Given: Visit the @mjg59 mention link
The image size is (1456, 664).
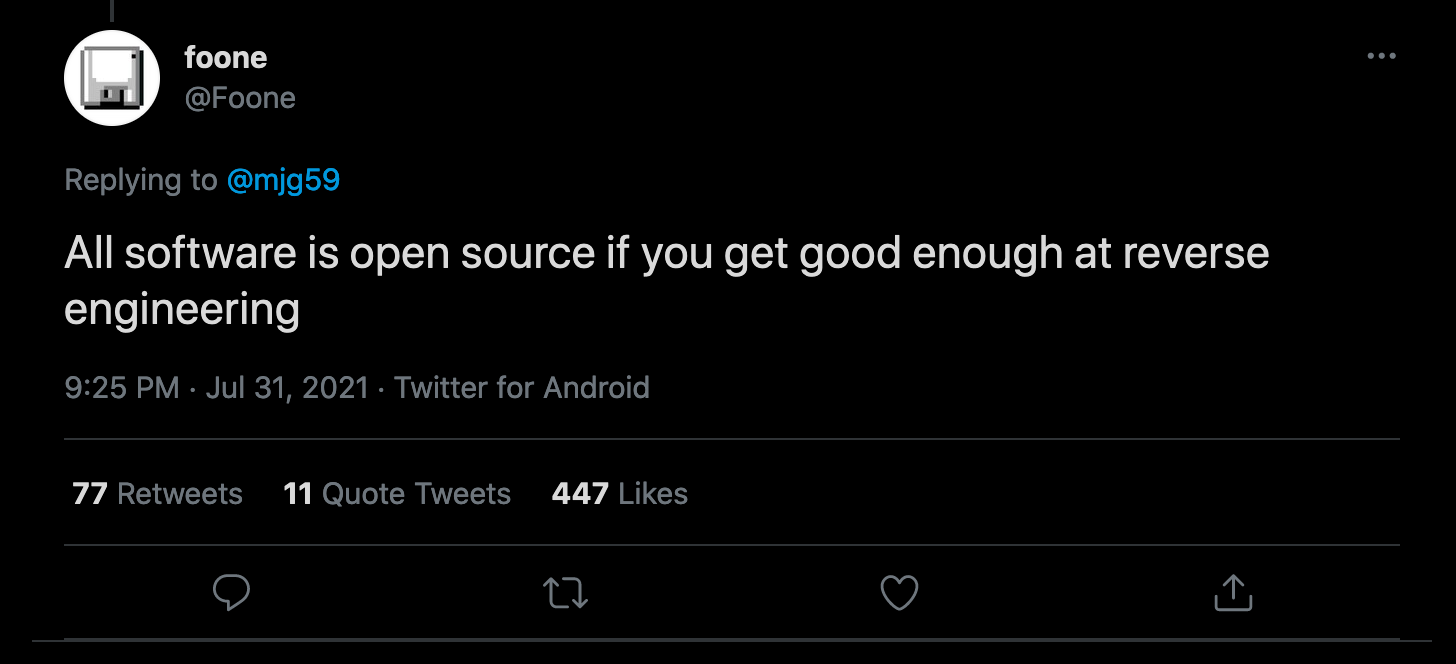Looking at the screenshot, I should [283, 180].
